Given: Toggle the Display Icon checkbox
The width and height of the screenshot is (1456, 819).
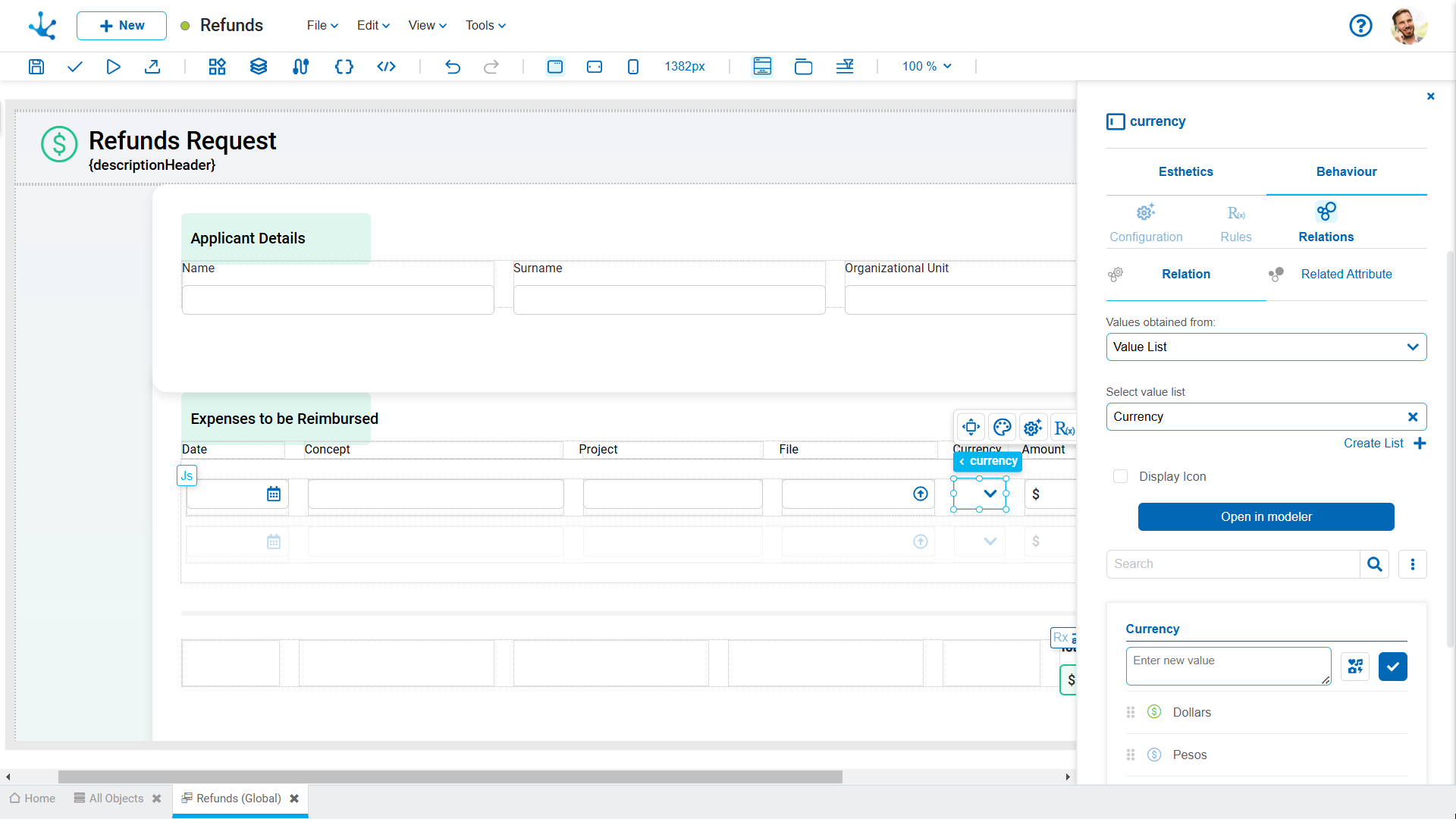Looking at the screenshot, I should [x=1121, y=475].
